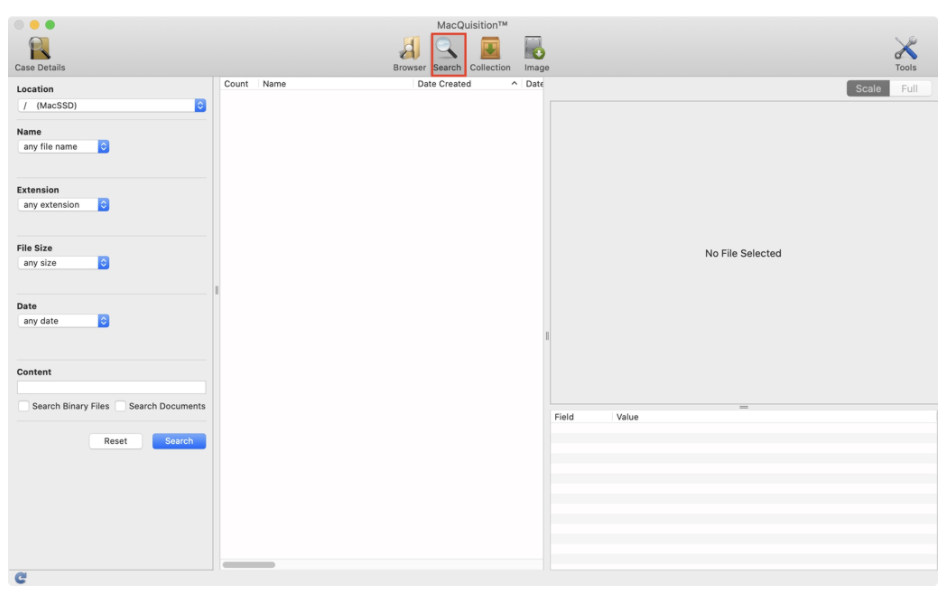Open the 'any size' dropdown
Screen dimensions: 948x602
(63, 262)
